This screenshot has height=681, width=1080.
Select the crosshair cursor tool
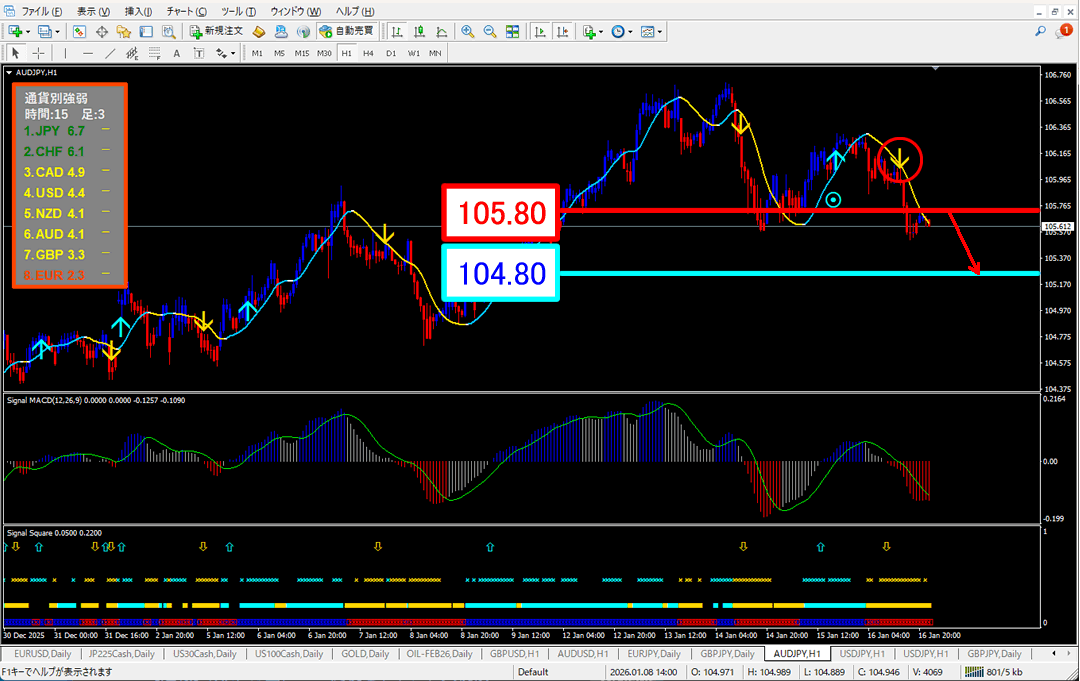[x=38, y=53]
